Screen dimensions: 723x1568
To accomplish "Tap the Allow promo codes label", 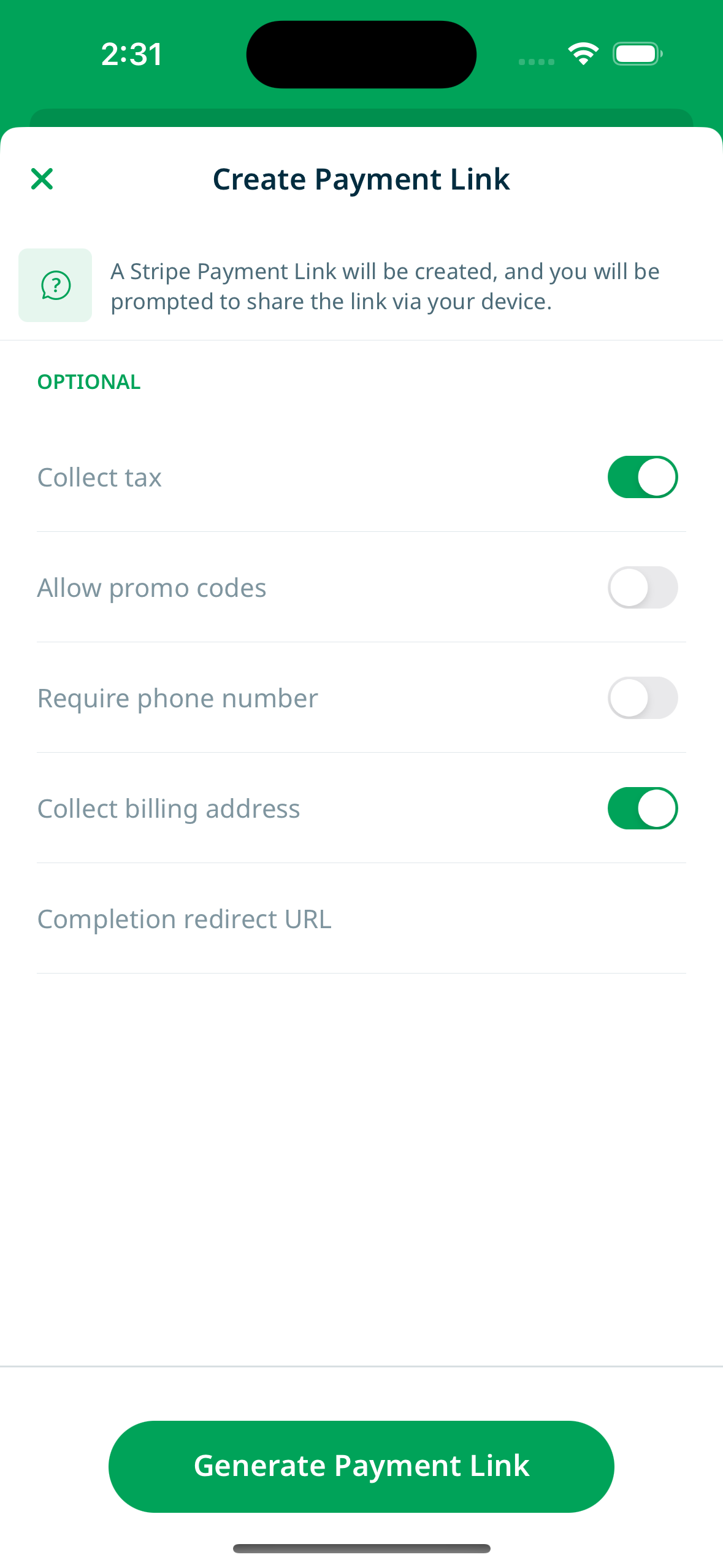I will (x=152, y=588).
